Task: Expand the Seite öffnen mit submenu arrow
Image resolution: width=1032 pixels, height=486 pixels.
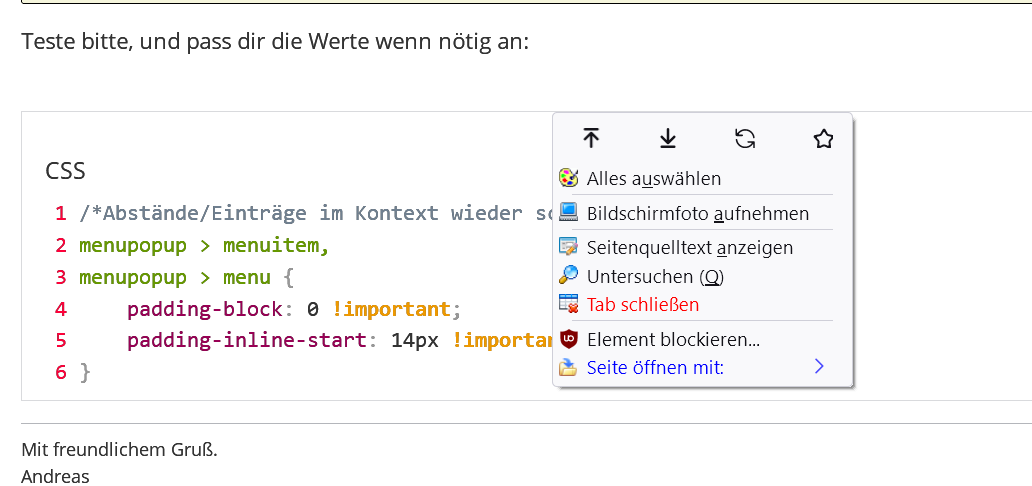Action: 819,367
